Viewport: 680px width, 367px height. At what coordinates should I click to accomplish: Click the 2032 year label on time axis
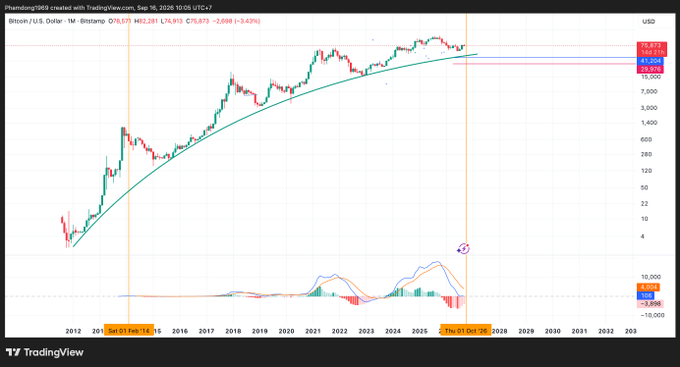pyautogui.click(x=606, y=331)
